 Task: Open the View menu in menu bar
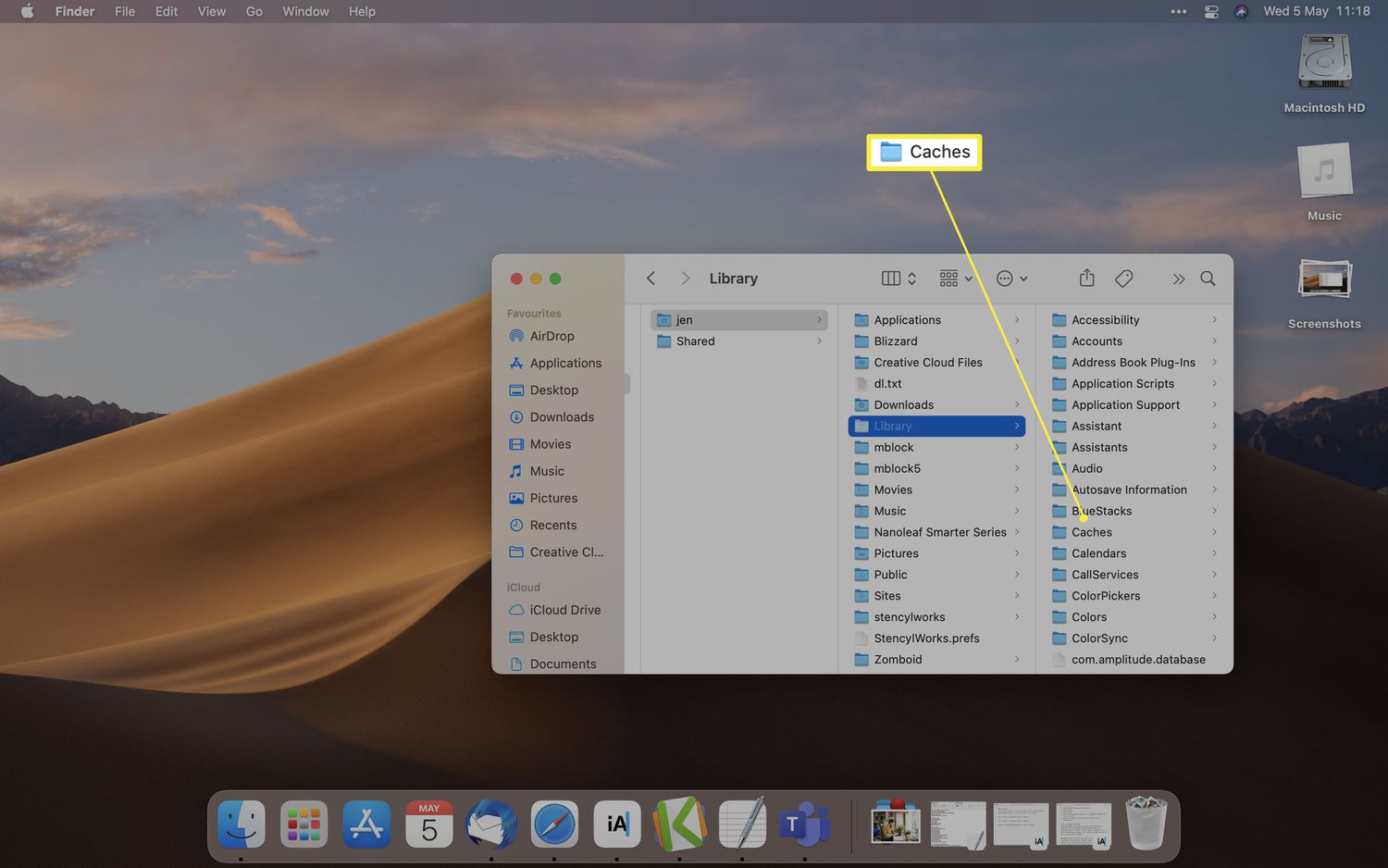click(211, 11)
